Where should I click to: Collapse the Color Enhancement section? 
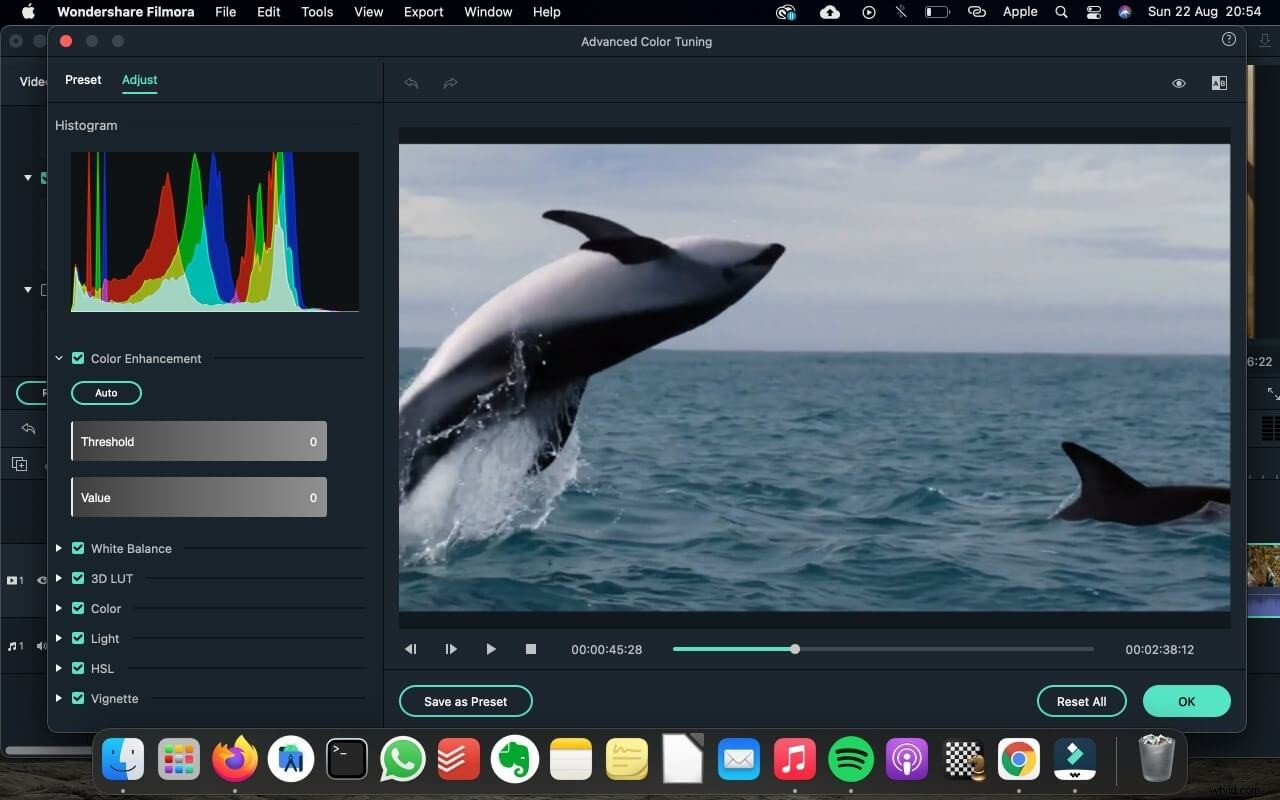coord(59,358)
